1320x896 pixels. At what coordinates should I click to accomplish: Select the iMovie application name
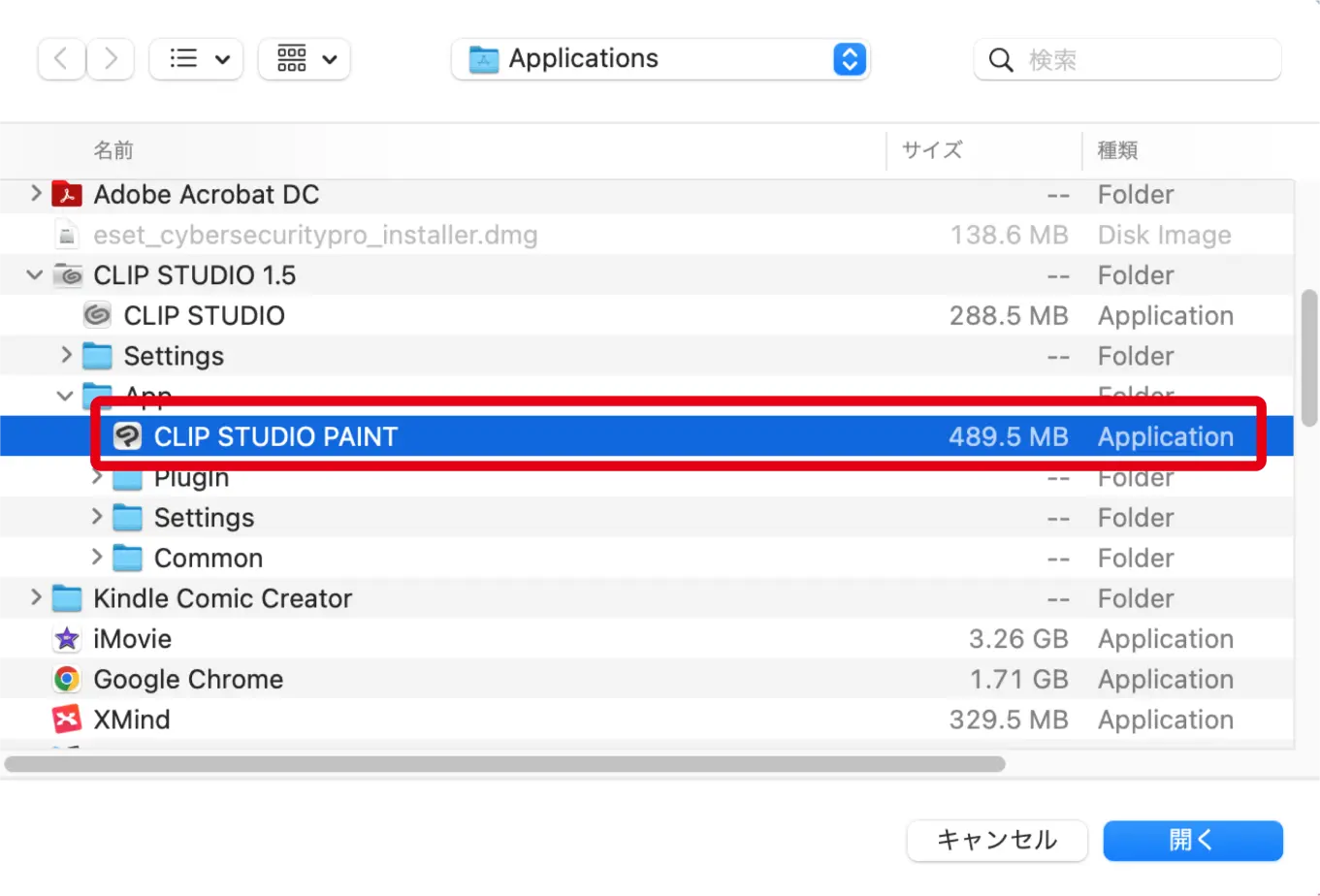click(133, 639)
